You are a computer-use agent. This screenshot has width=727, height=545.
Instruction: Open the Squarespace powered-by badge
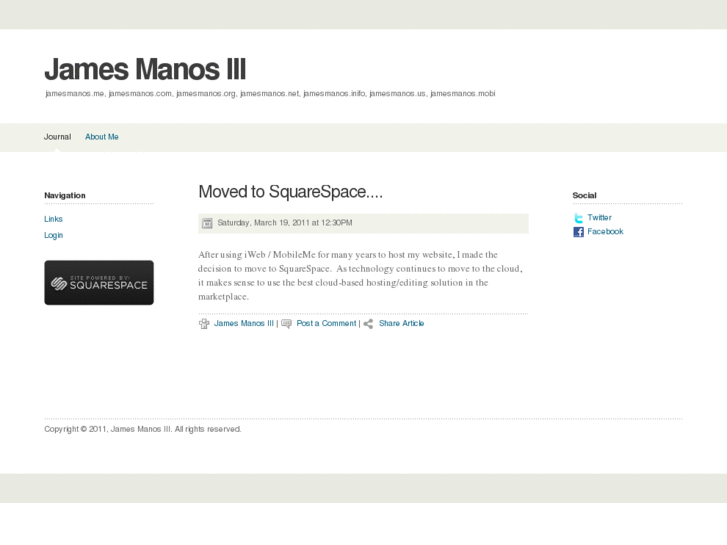(99, 282)
